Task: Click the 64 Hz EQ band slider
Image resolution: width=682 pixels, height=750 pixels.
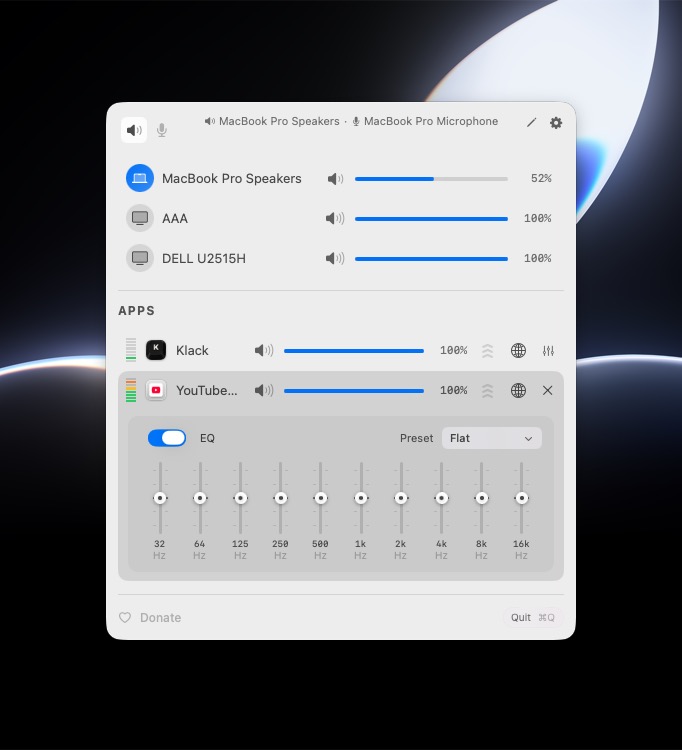Action: 200,498
